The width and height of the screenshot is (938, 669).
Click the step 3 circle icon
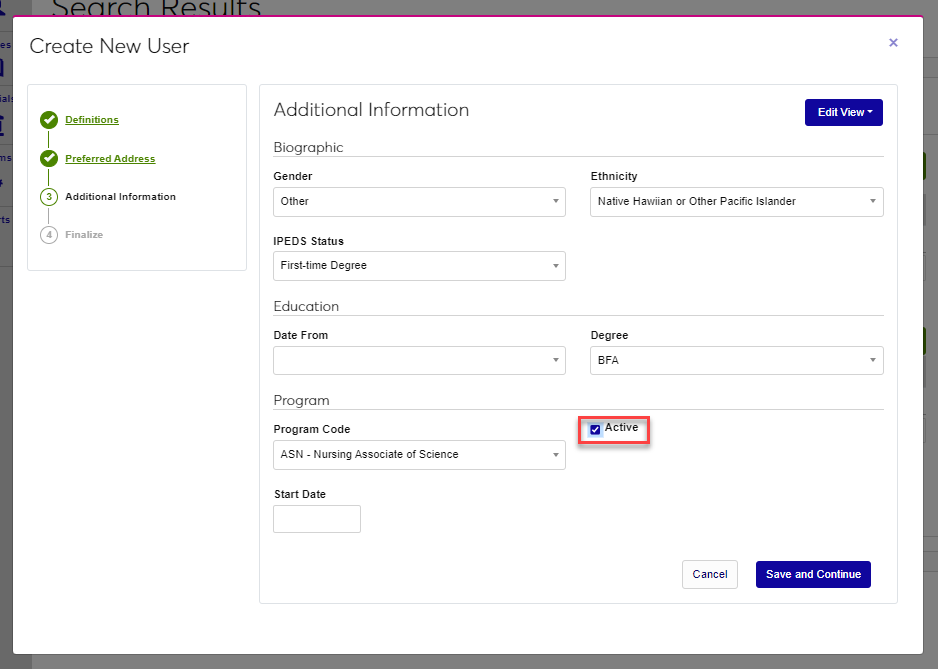coord(49,197)
